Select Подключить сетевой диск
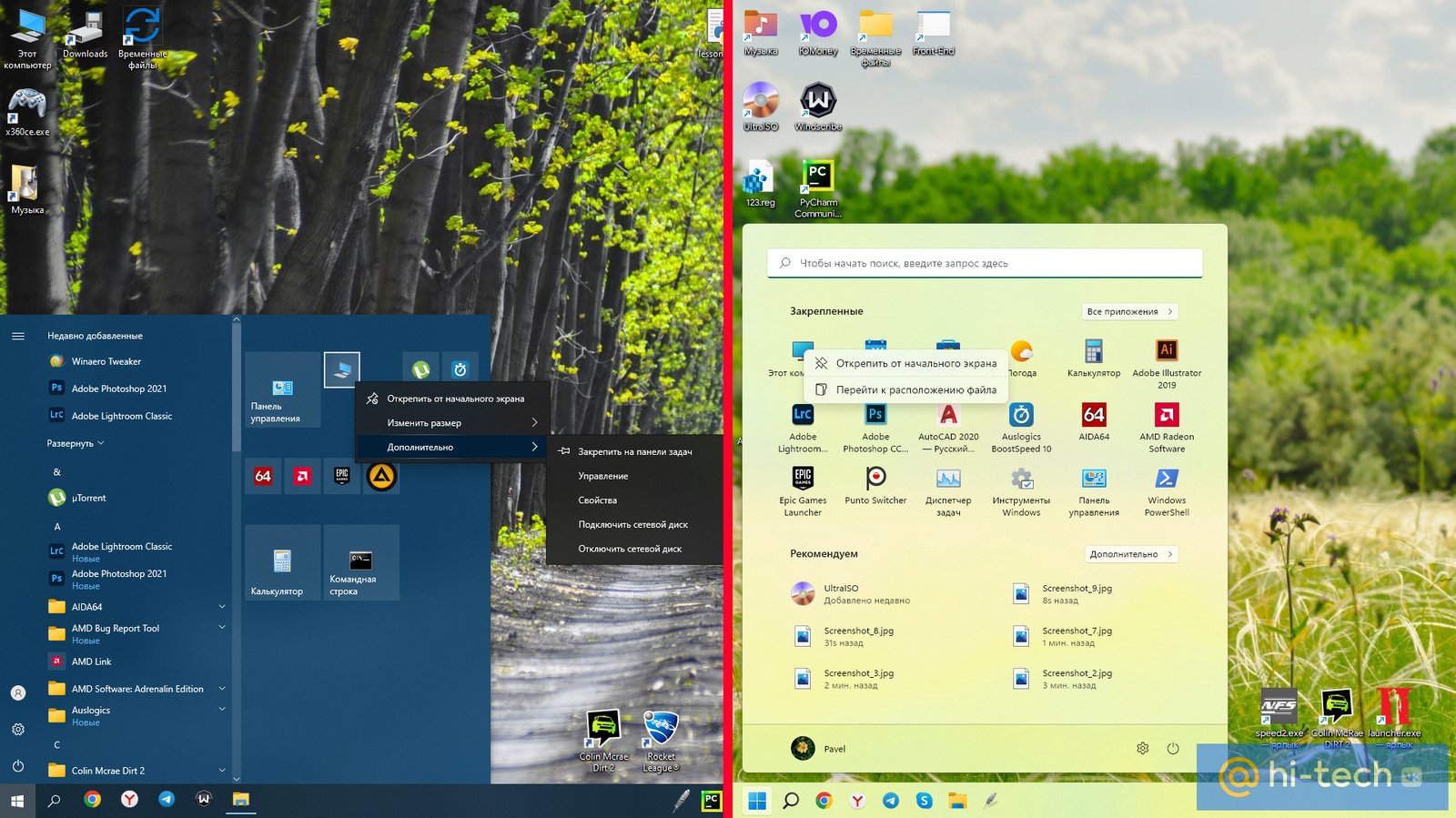Image resolution: width=1456 pixels, height=818 pixels. (634, 525)
